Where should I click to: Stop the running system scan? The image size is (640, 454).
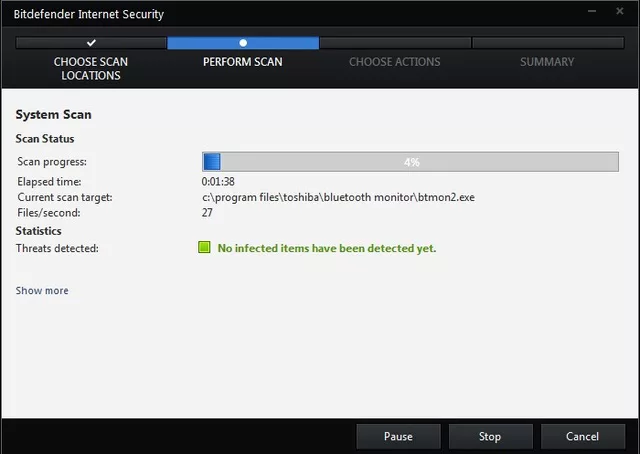point(491,436)
